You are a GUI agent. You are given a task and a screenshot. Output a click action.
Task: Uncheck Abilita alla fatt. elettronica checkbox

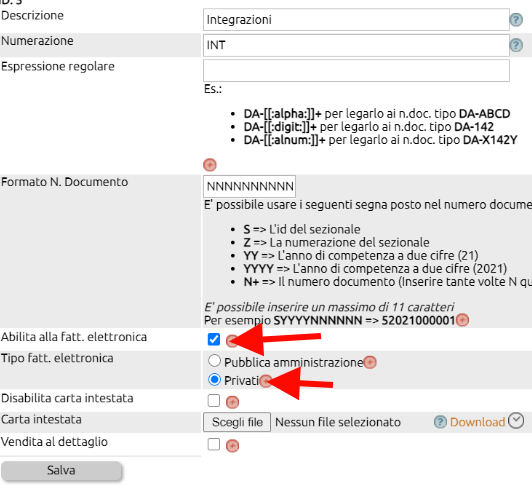[214, 339]
